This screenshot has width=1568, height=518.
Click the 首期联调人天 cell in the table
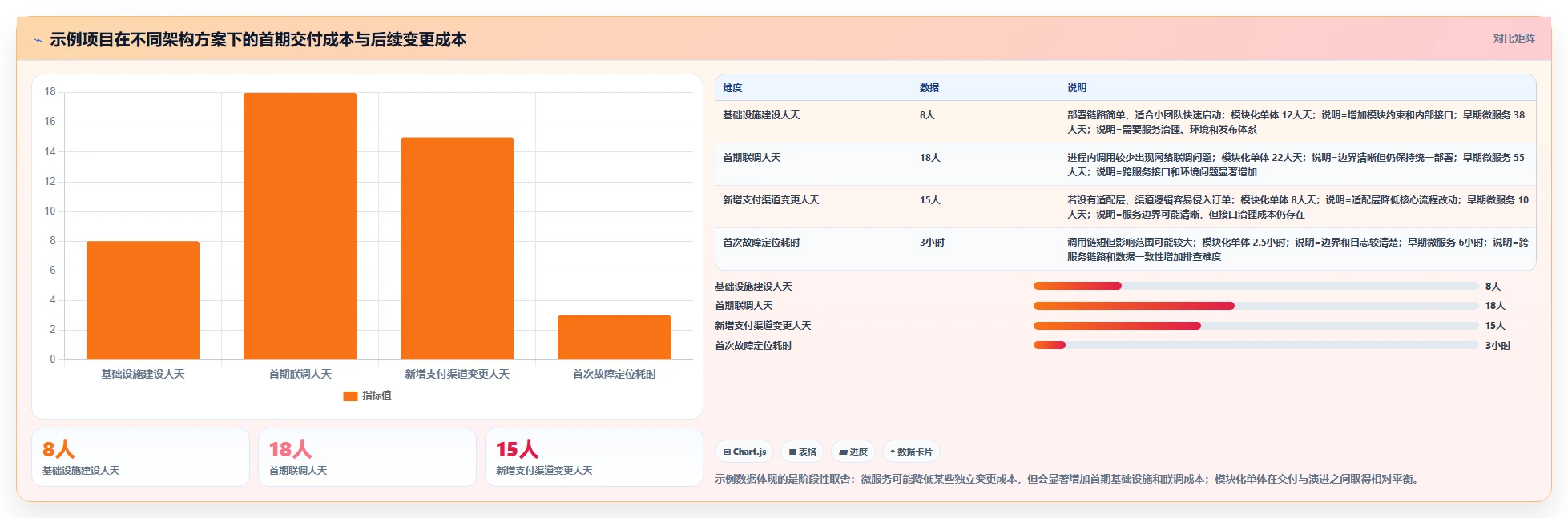tap(752, 158)
